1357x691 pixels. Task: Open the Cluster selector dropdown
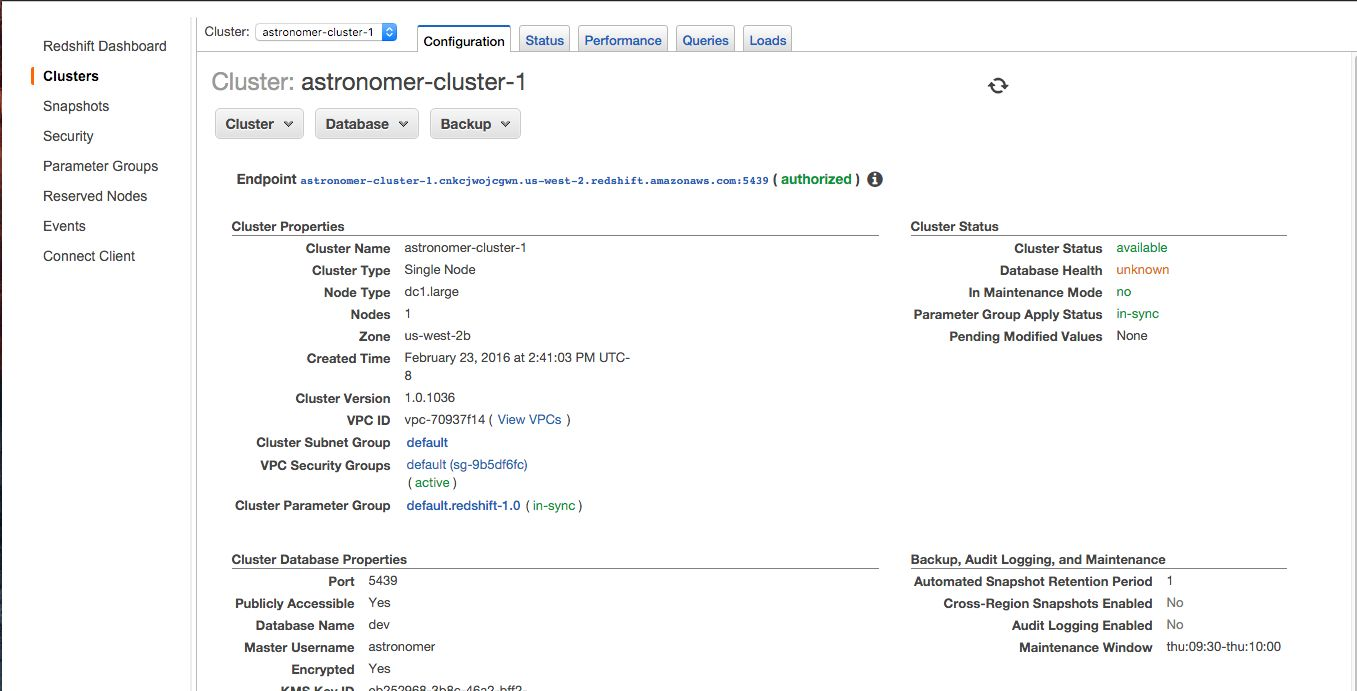326,32
